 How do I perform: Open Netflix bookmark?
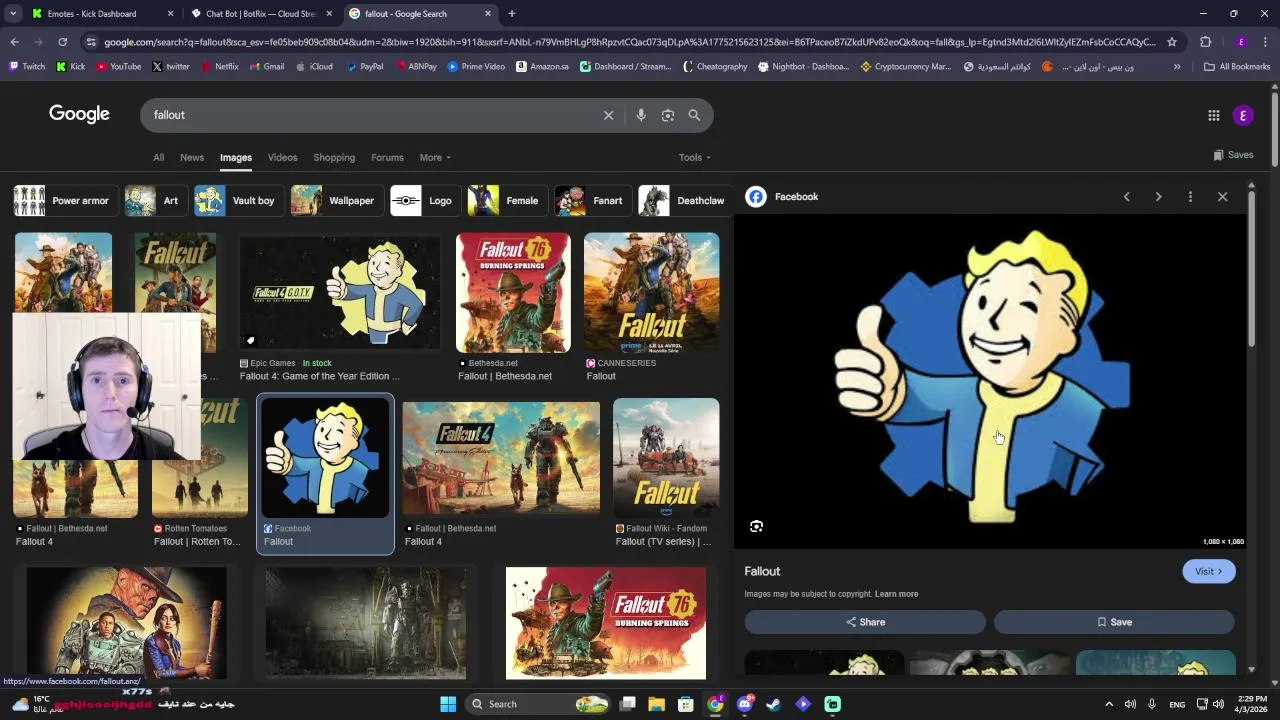pos(220,67)
